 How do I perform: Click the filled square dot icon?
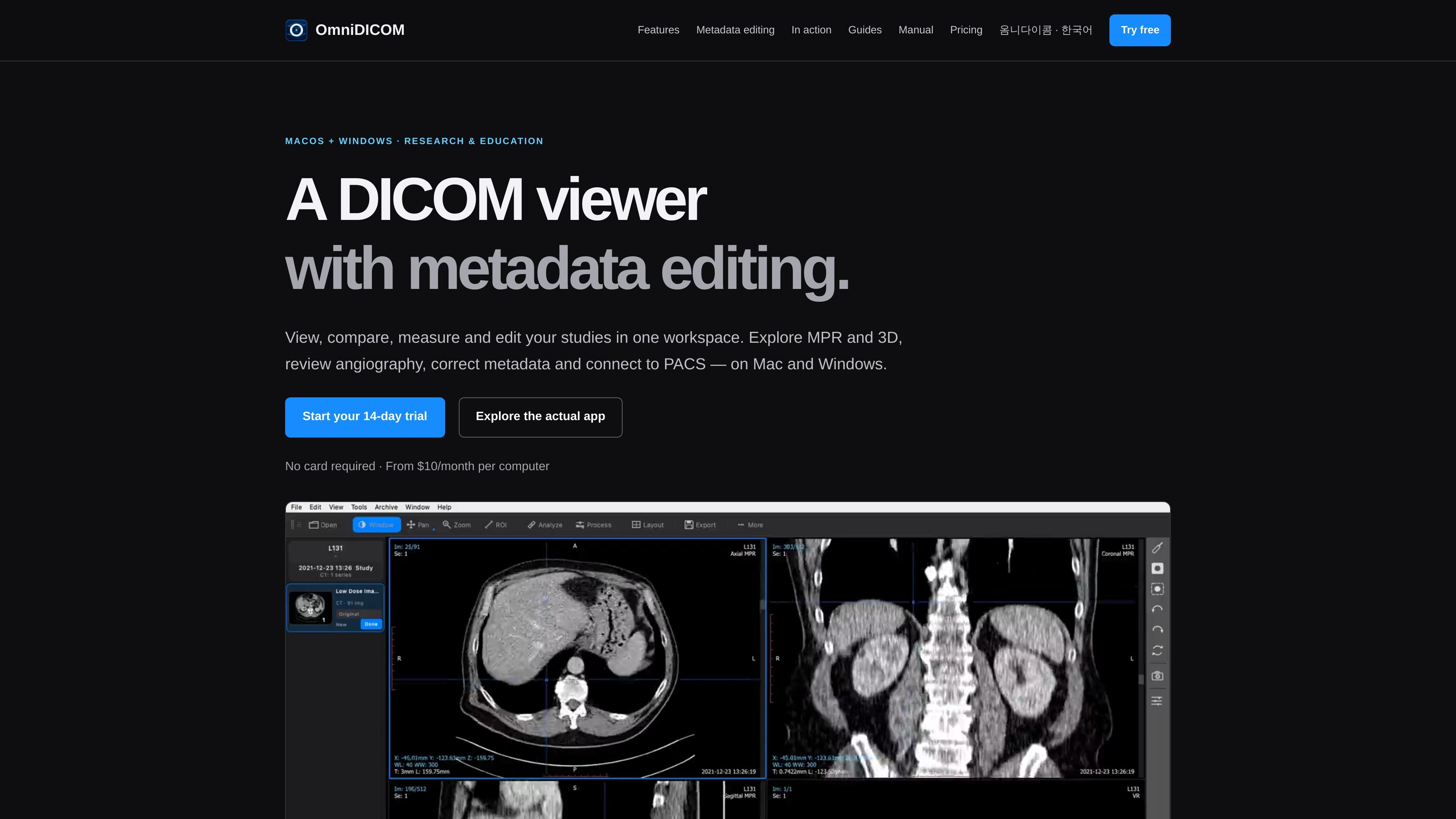(x=1157, y=568)
